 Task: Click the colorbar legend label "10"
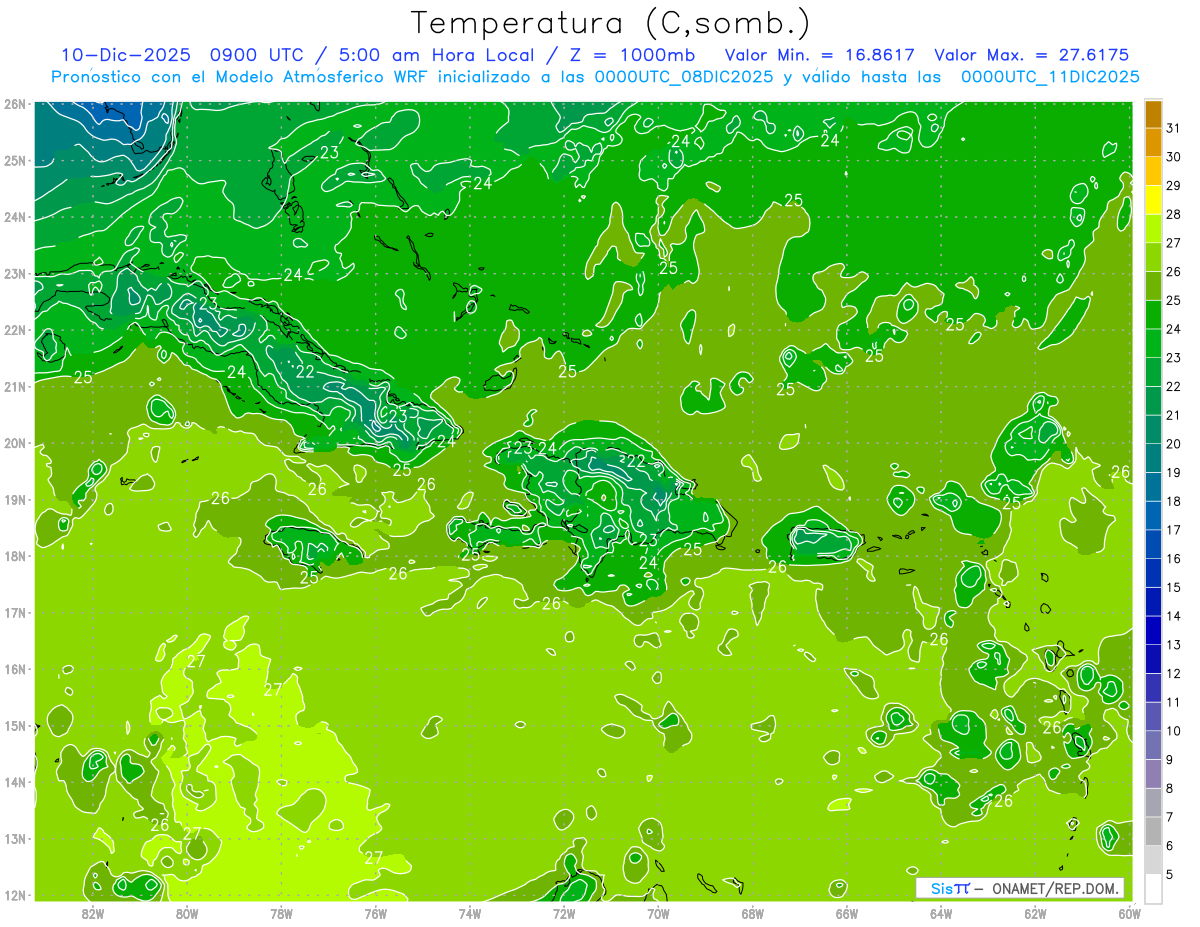coord(1173,731)
